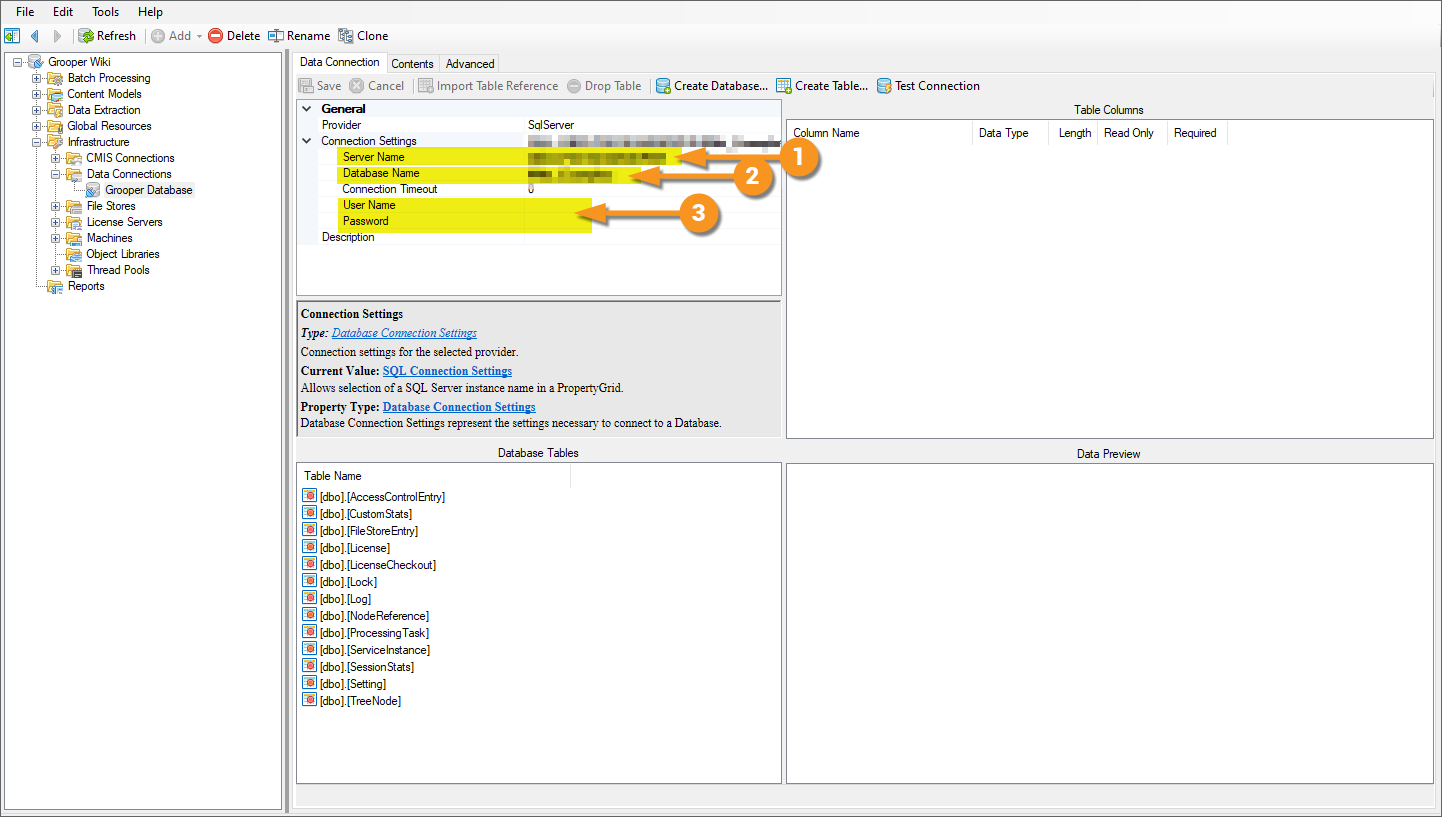
Task: Expand the Content Models tree node
Action: click(x=37, y=94)
